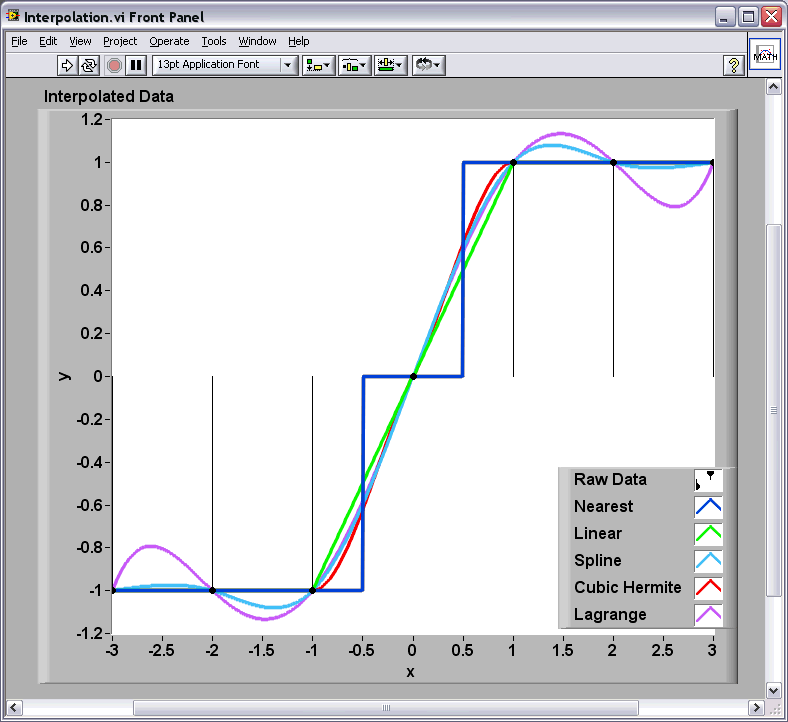Open the Resize Objects dropdown
The width and height of the screenshot is (788, 722).
390,65
